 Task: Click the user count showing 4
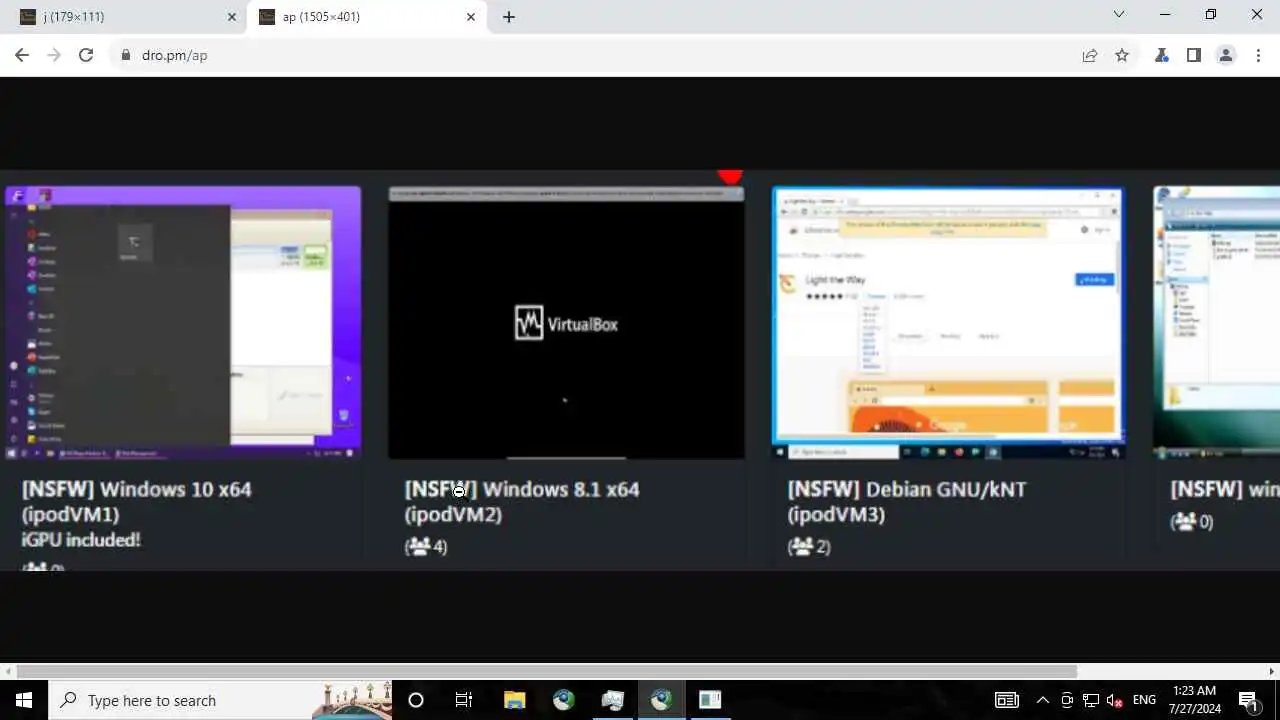(x=426, y=547)
